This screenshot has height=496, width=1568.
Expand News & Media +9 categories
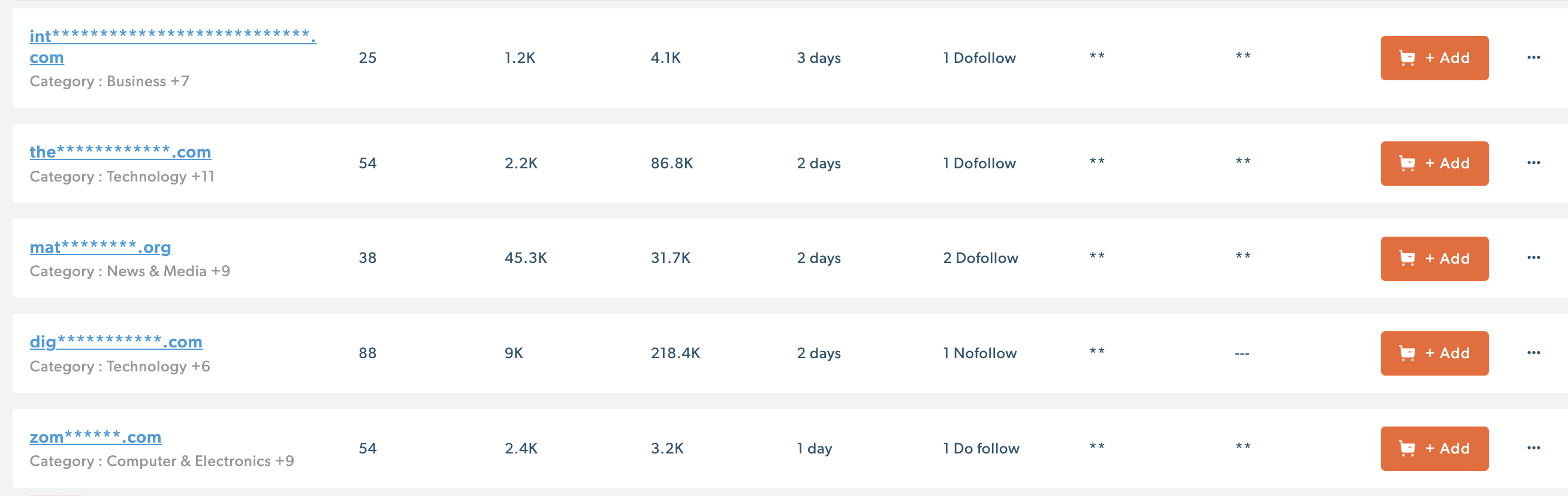[221, 271]
